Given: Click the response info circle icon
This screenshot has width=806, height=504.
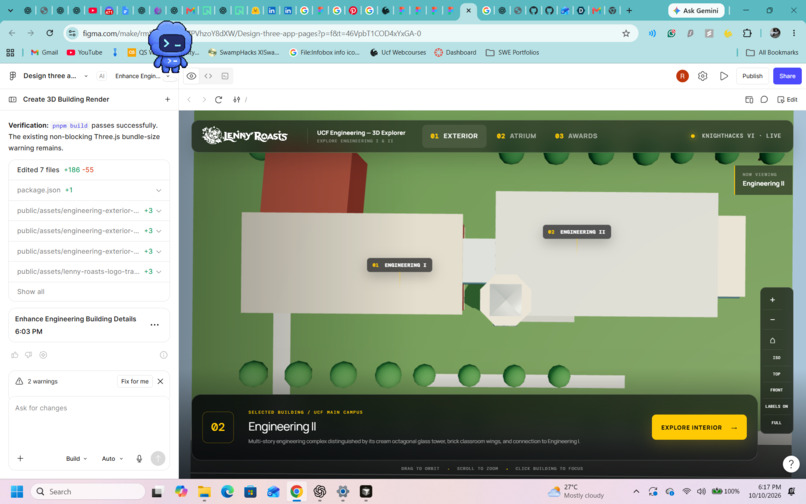Looking at the screenshot, I should pyautogui.click(x=163, y=355).
